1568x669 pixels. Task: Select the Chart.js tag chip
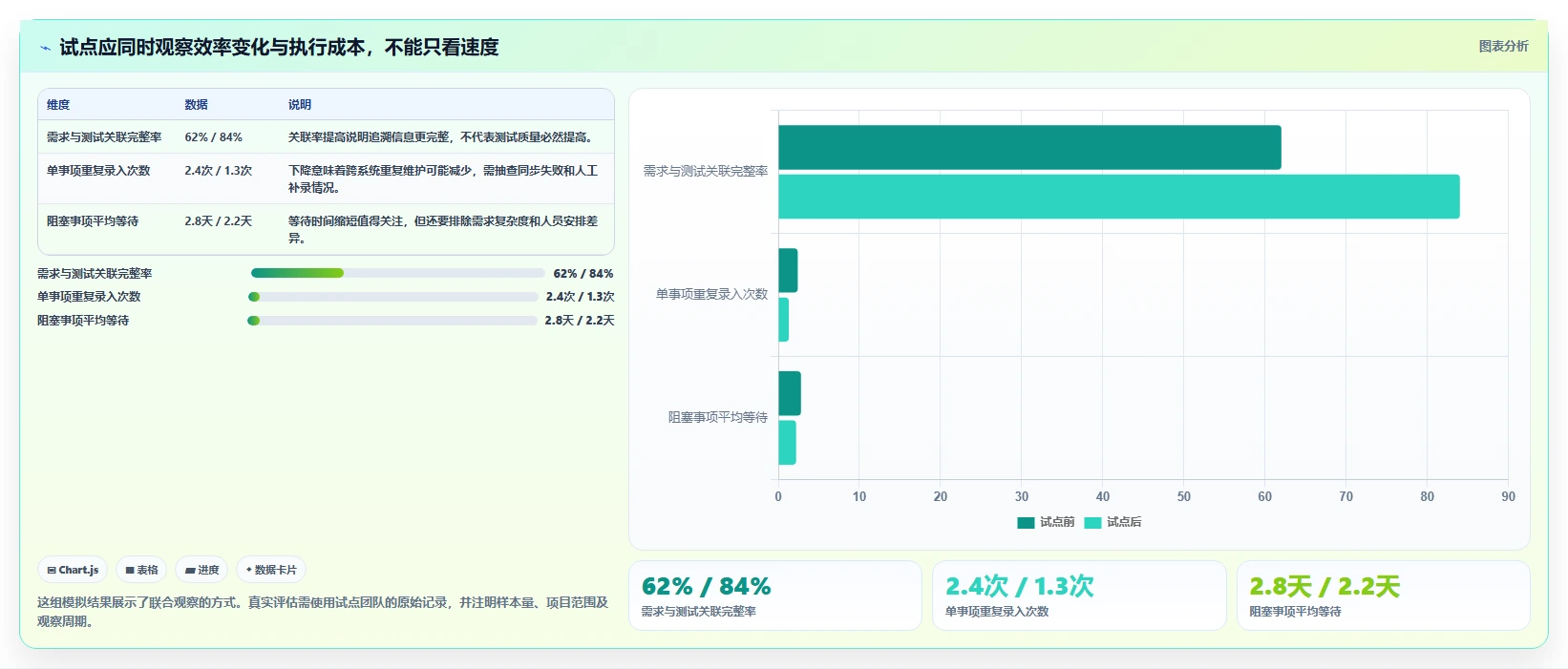73,570
